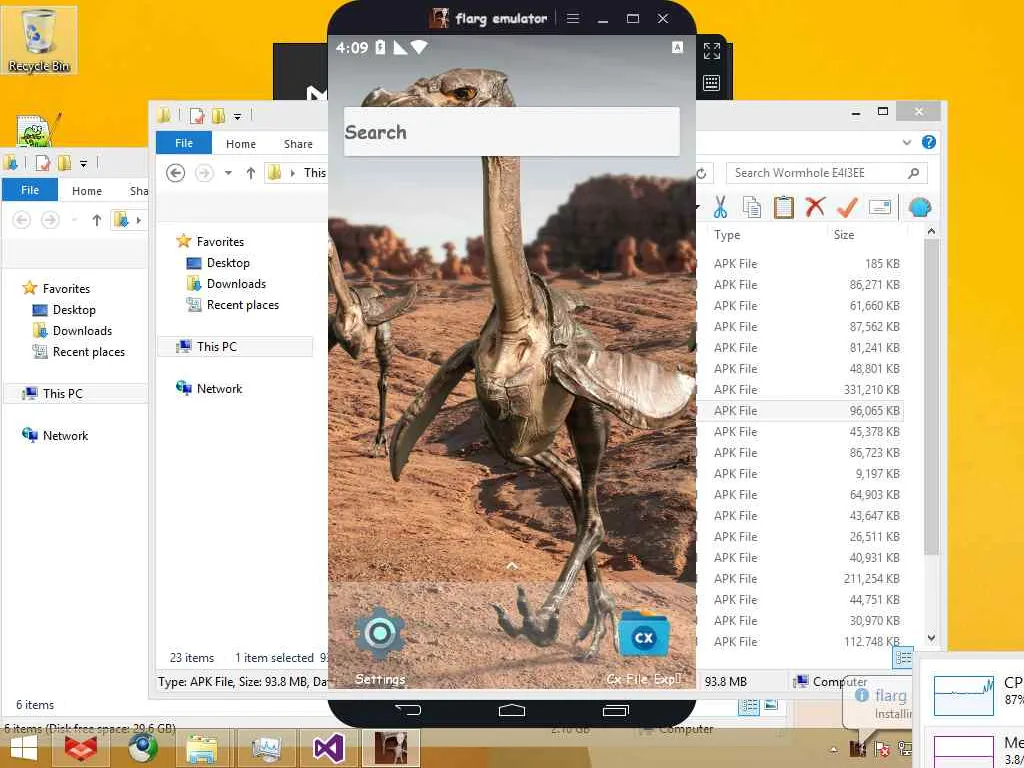The height and width of the screenshot is (768, 1024).
Task: Select the APK file sized 96,065 KB
Action: pyautogui.click(x=800, y=411)
